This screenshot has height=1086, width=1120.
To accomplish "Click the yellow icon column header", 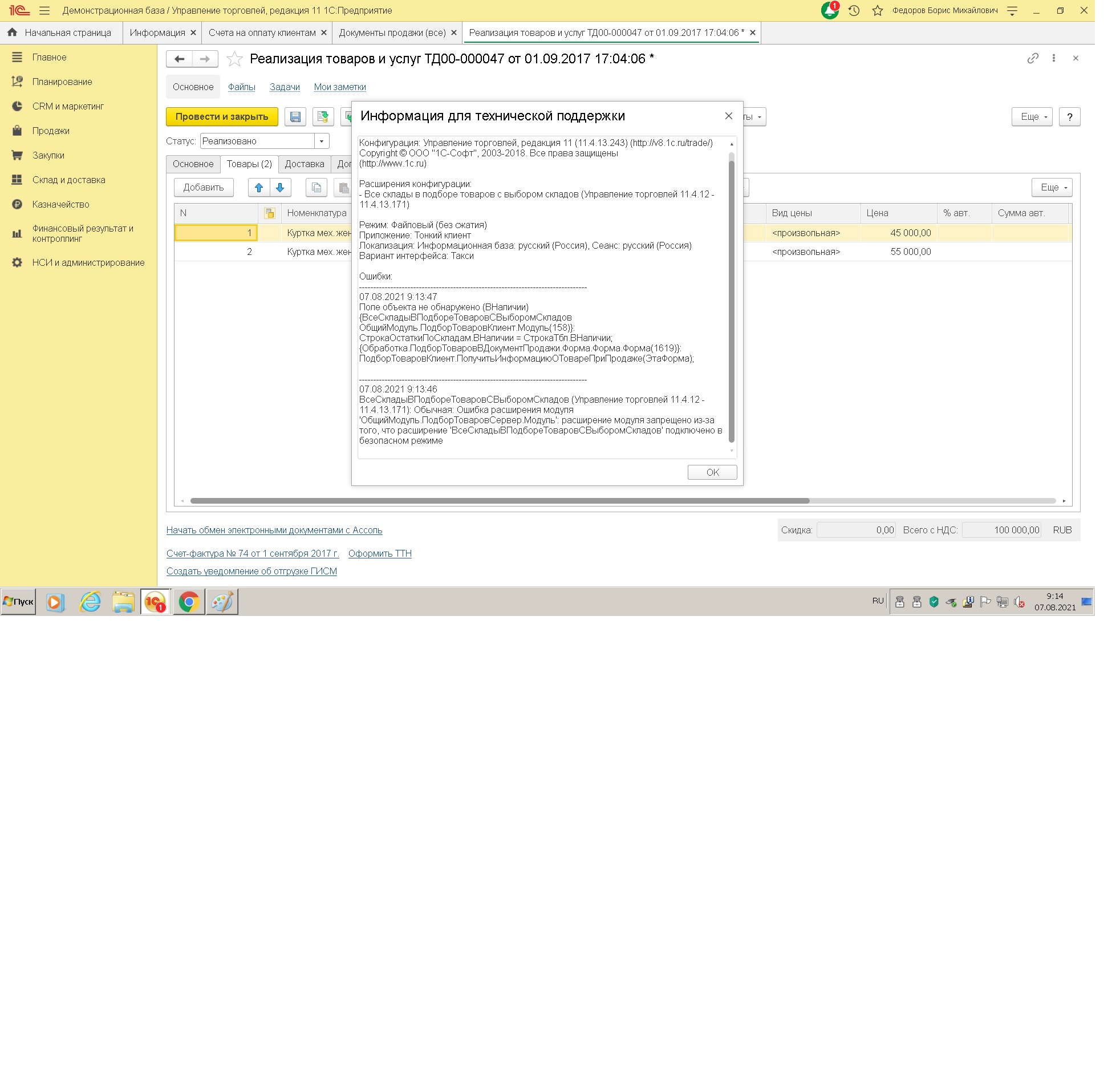I will 270,213.
